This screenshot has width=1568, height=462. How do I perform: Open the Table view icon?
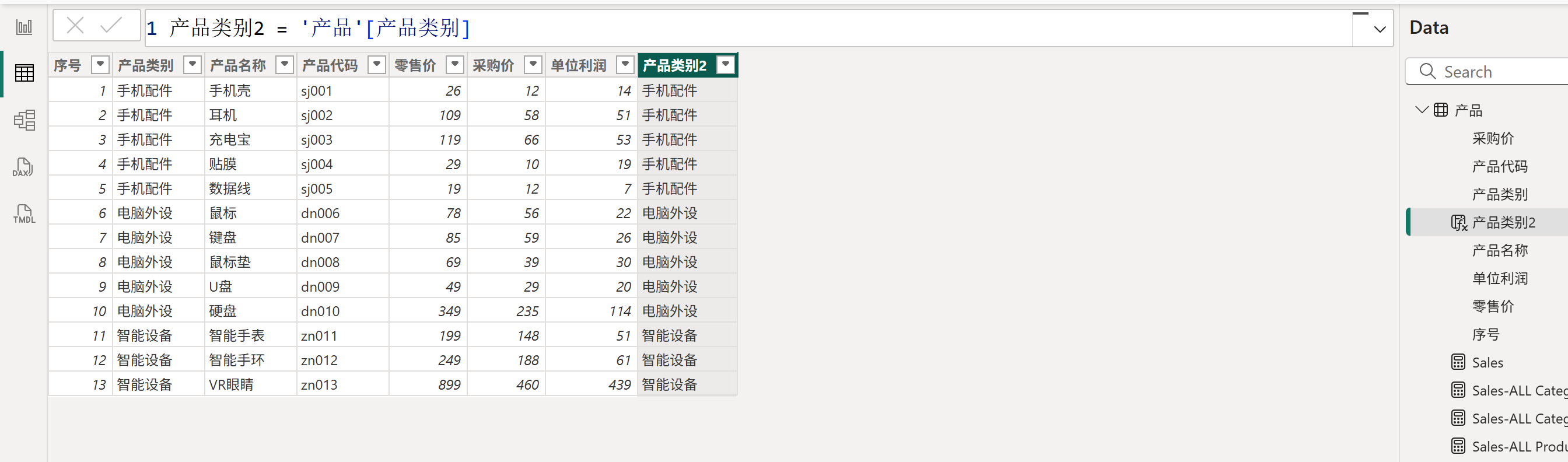pos(24,73)
